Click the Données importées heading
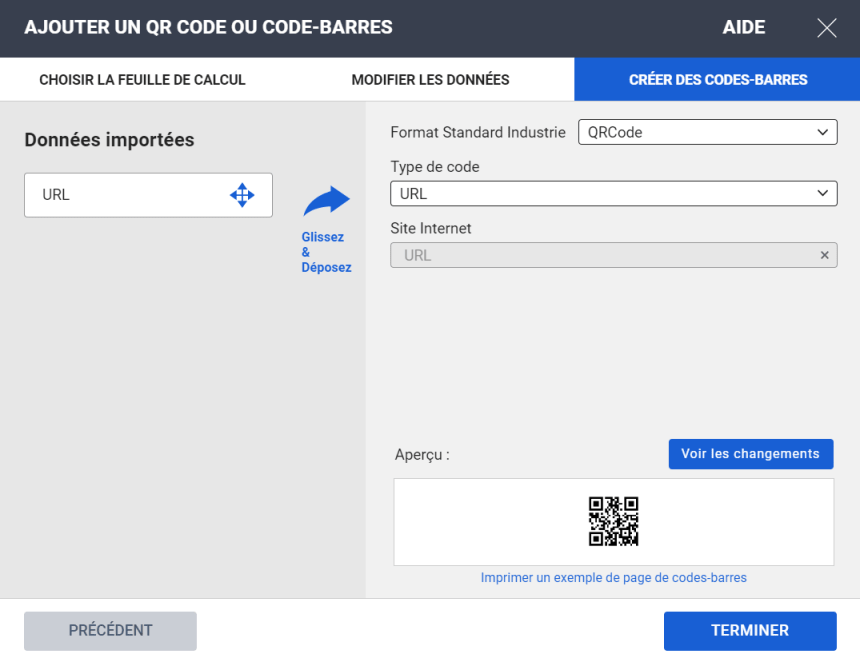This screenshot has width=860, height=662. pyautogui.click(x=109, y=140)
